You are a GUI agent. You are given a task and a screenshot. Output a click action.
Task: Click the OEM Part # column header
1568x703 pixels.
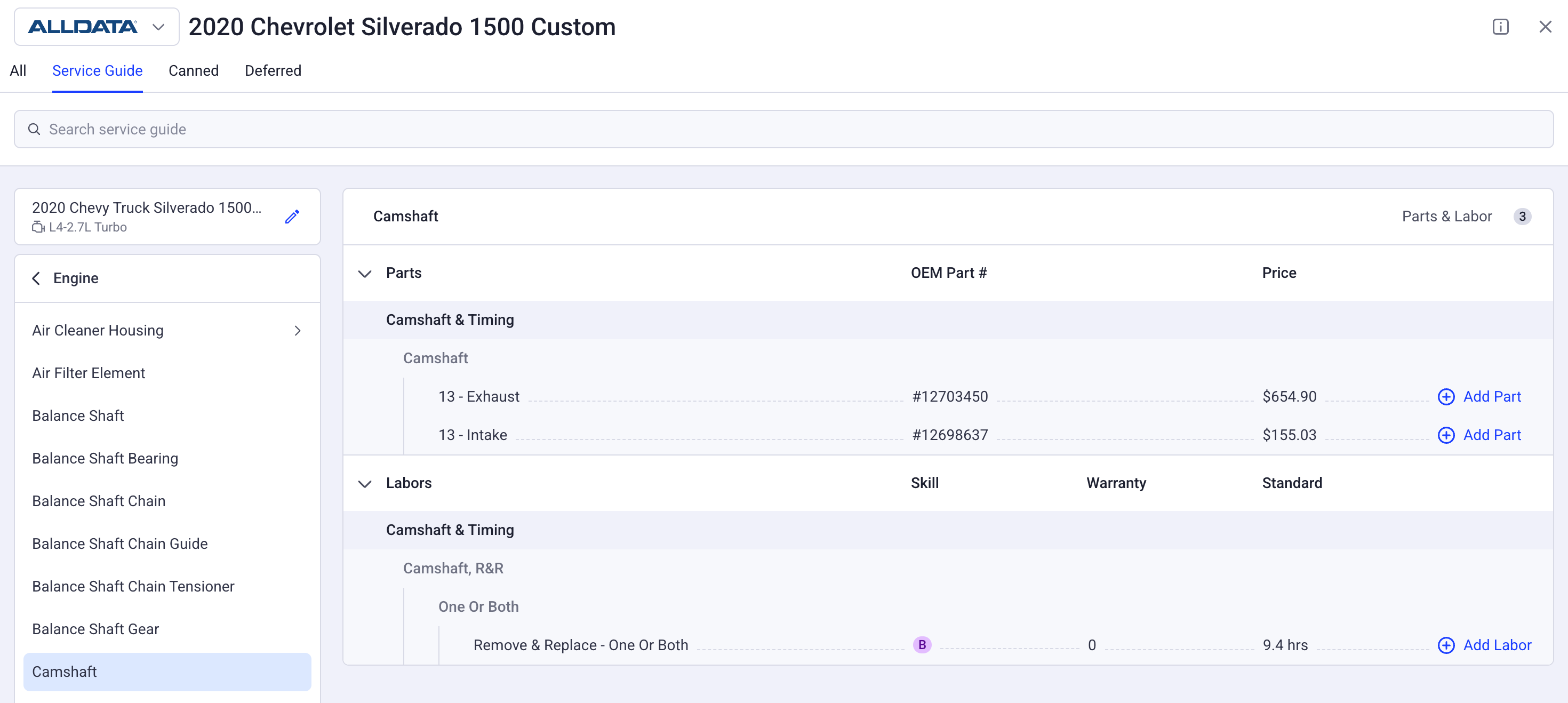pos(948,273)
